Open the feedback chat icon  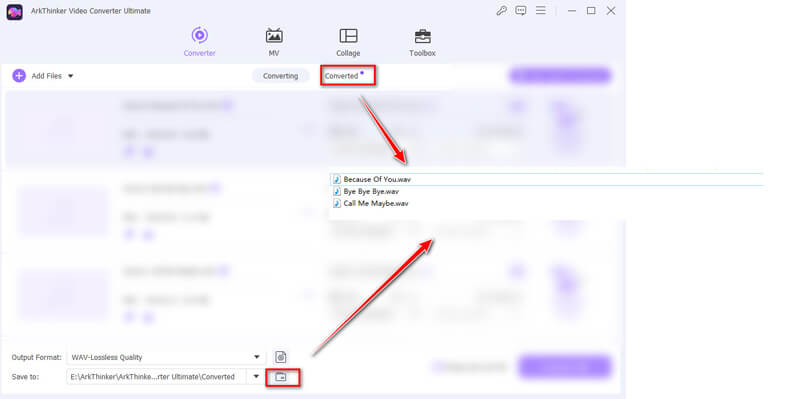click(520, 11)
